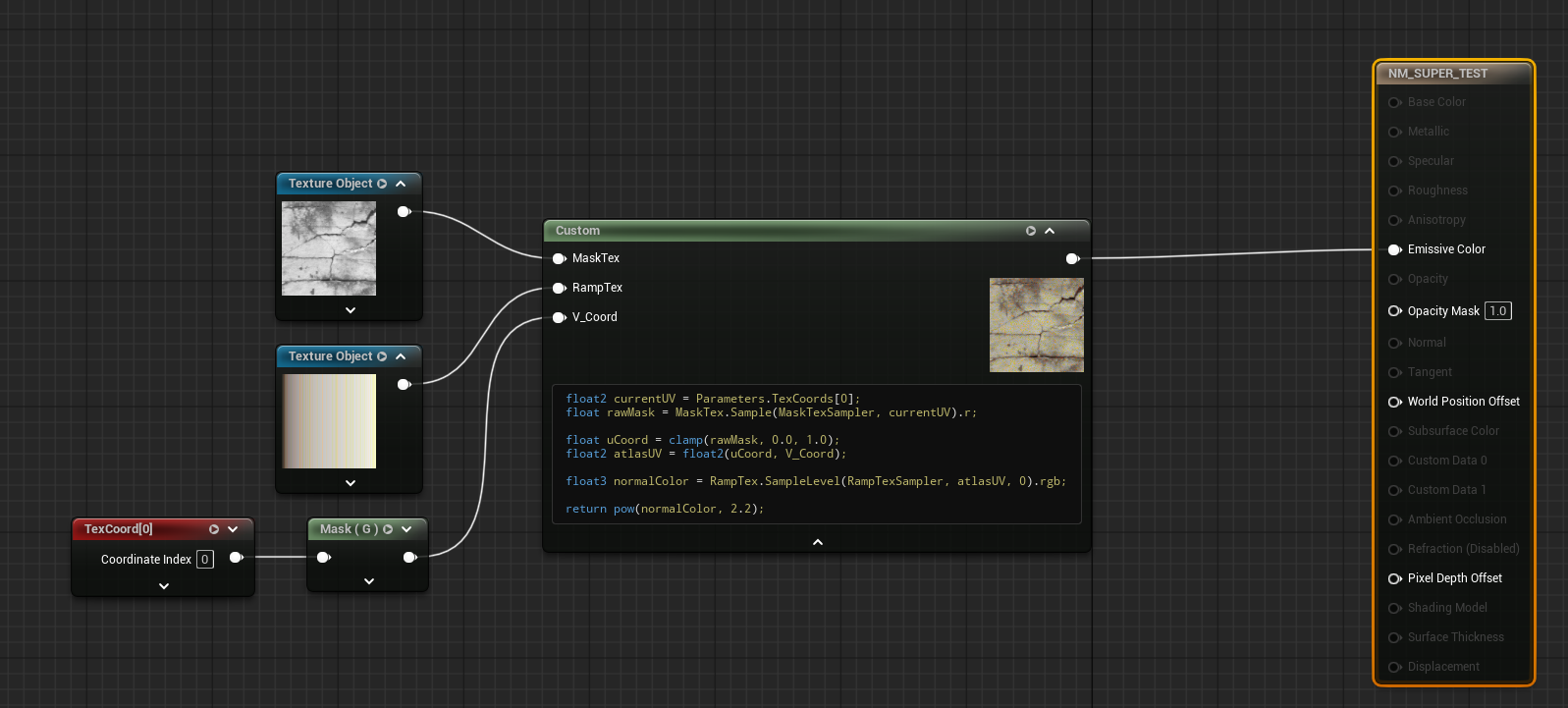Click the Coordinate Index value box
This screenshot has height=708, width=1568.
click(x=205, y=559)
